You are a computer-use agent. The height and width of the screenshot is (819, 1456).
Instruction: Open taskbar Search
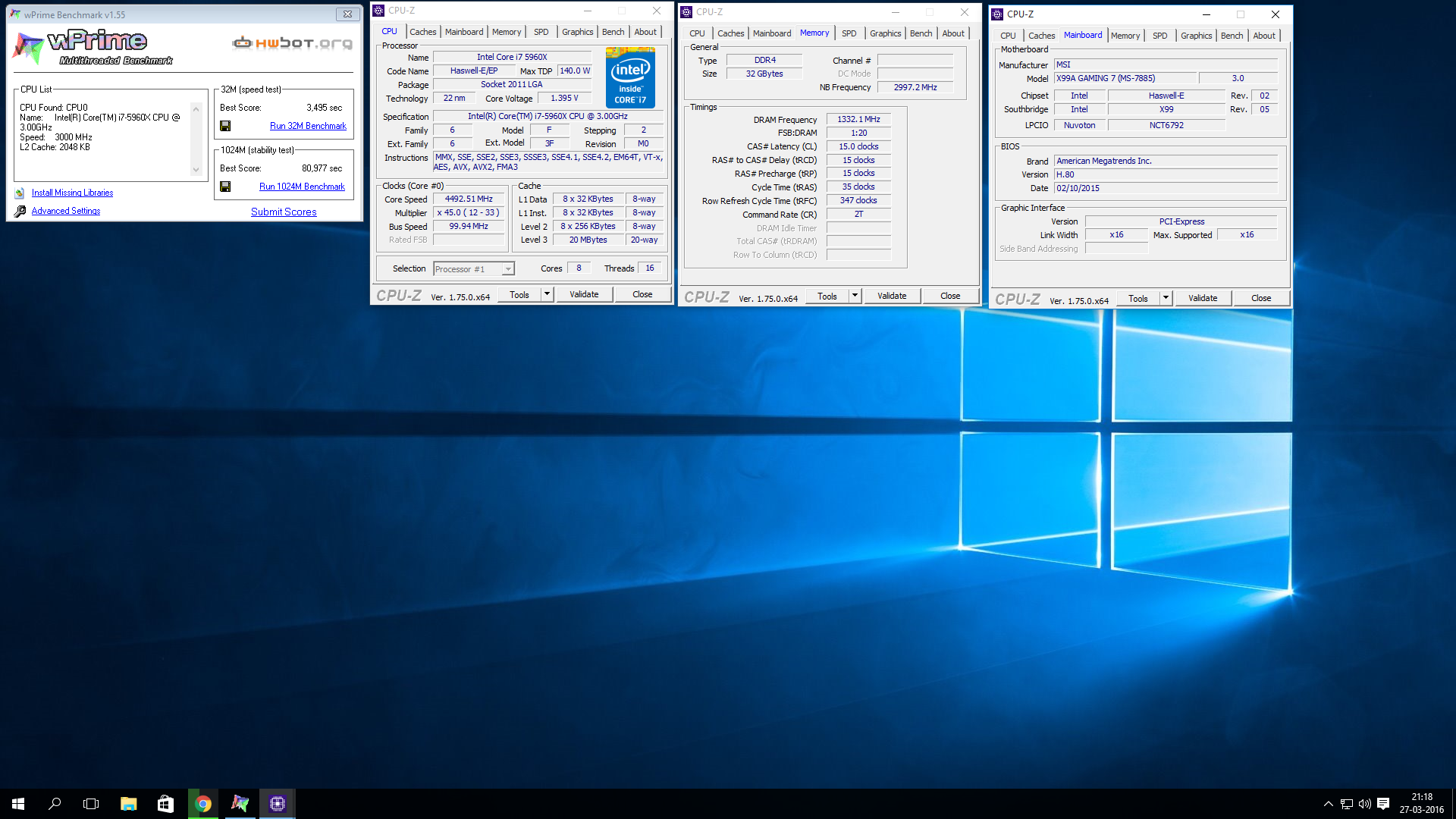tap(55, 804)
